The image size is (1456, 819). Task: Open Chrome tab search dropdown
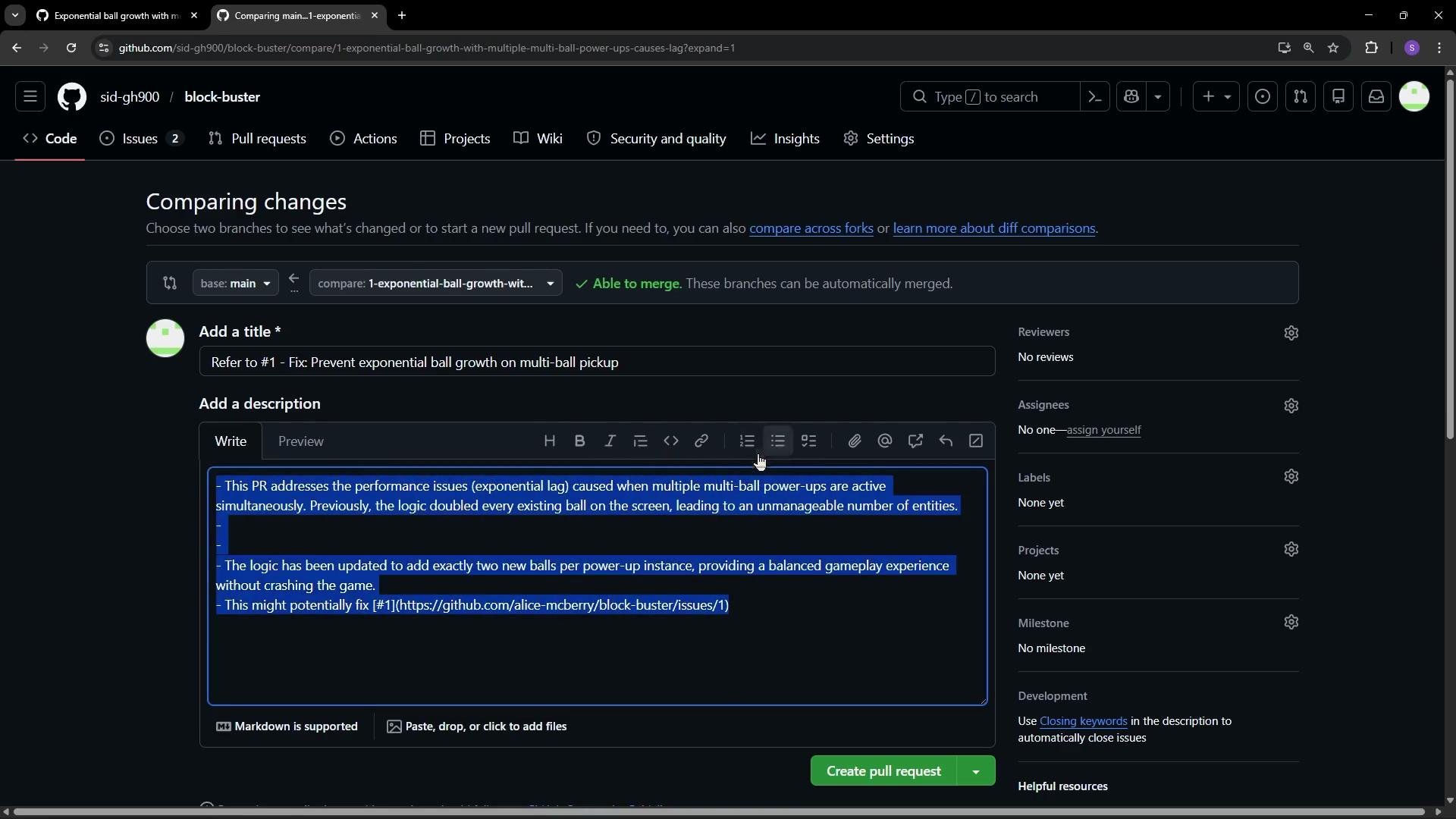pyautogui.click(x=14, y=15)
